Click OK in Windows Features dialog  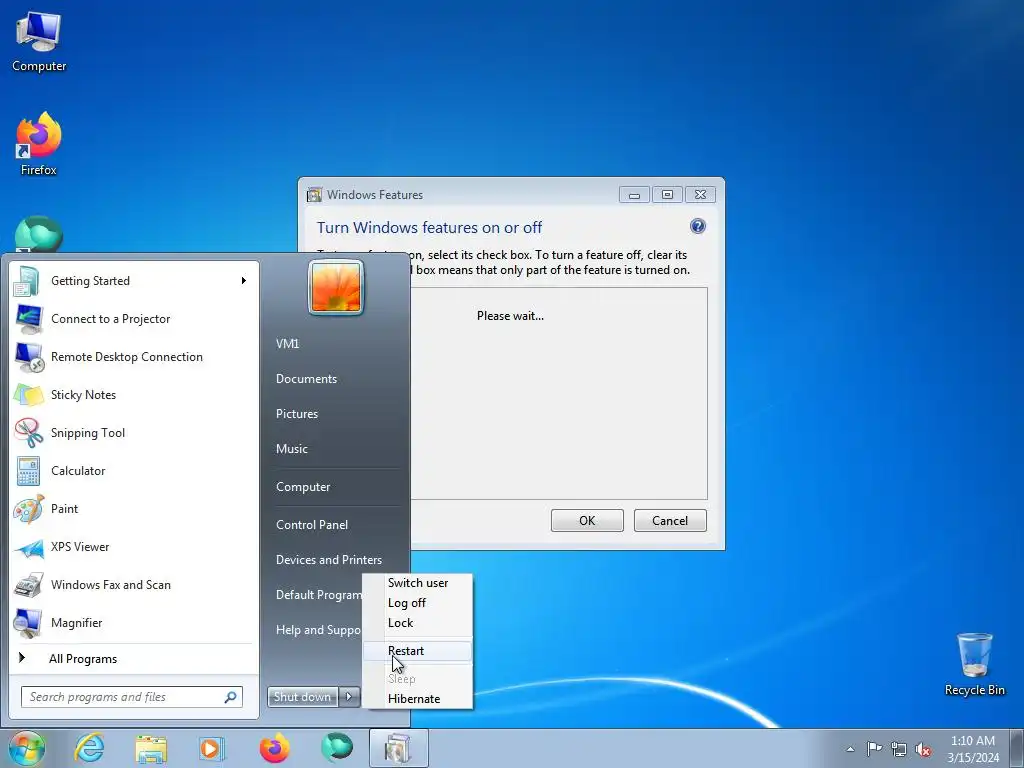coord(587,520)
